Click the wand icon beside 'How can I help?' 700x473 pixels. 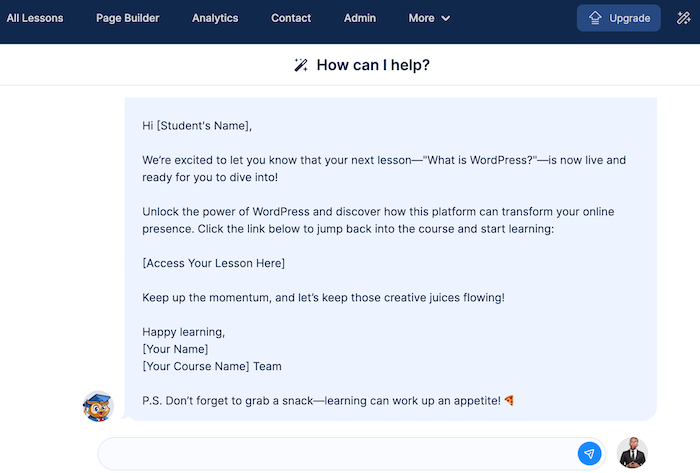click(301, 65)
